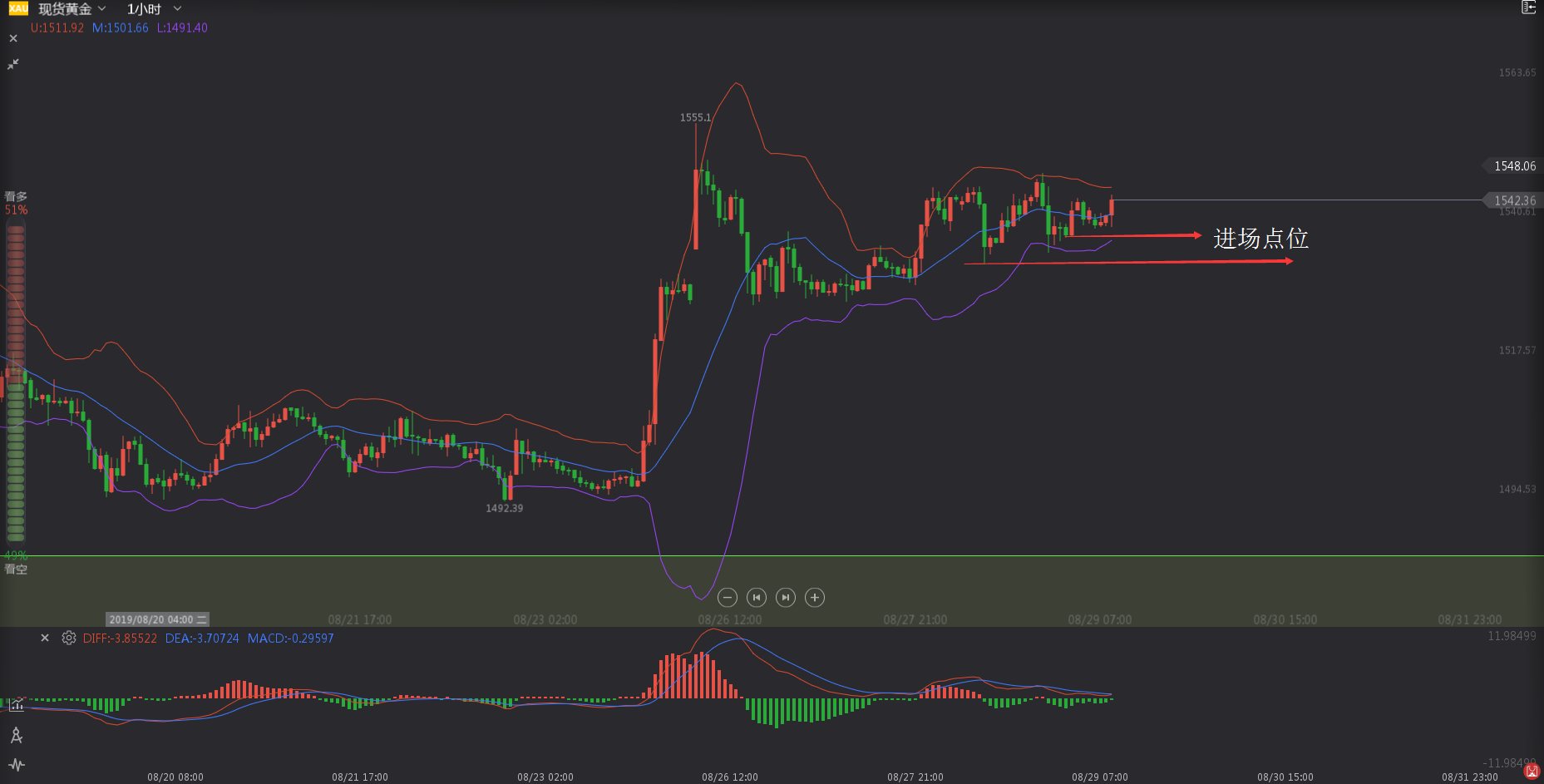The width and height of the screenshot is (1544, 784).
Task: Click the Bollinger upper value U:1511.92
Action: 57,27
